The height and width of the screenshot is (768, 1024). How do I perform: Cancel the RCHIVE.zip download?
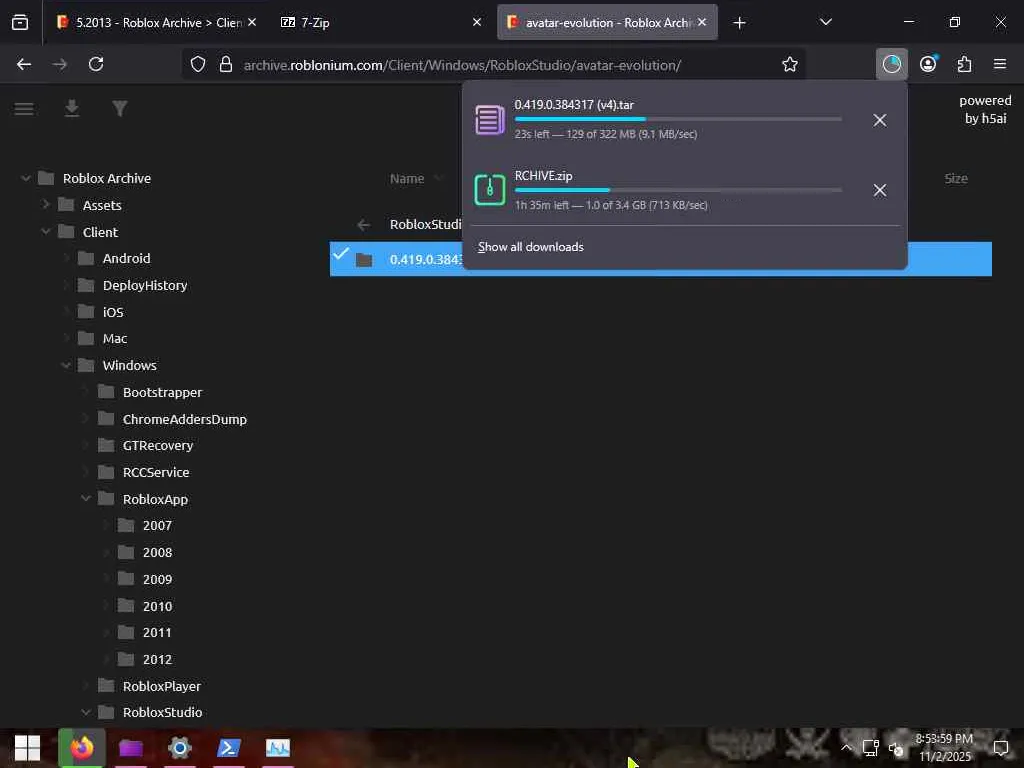(880, 190)
